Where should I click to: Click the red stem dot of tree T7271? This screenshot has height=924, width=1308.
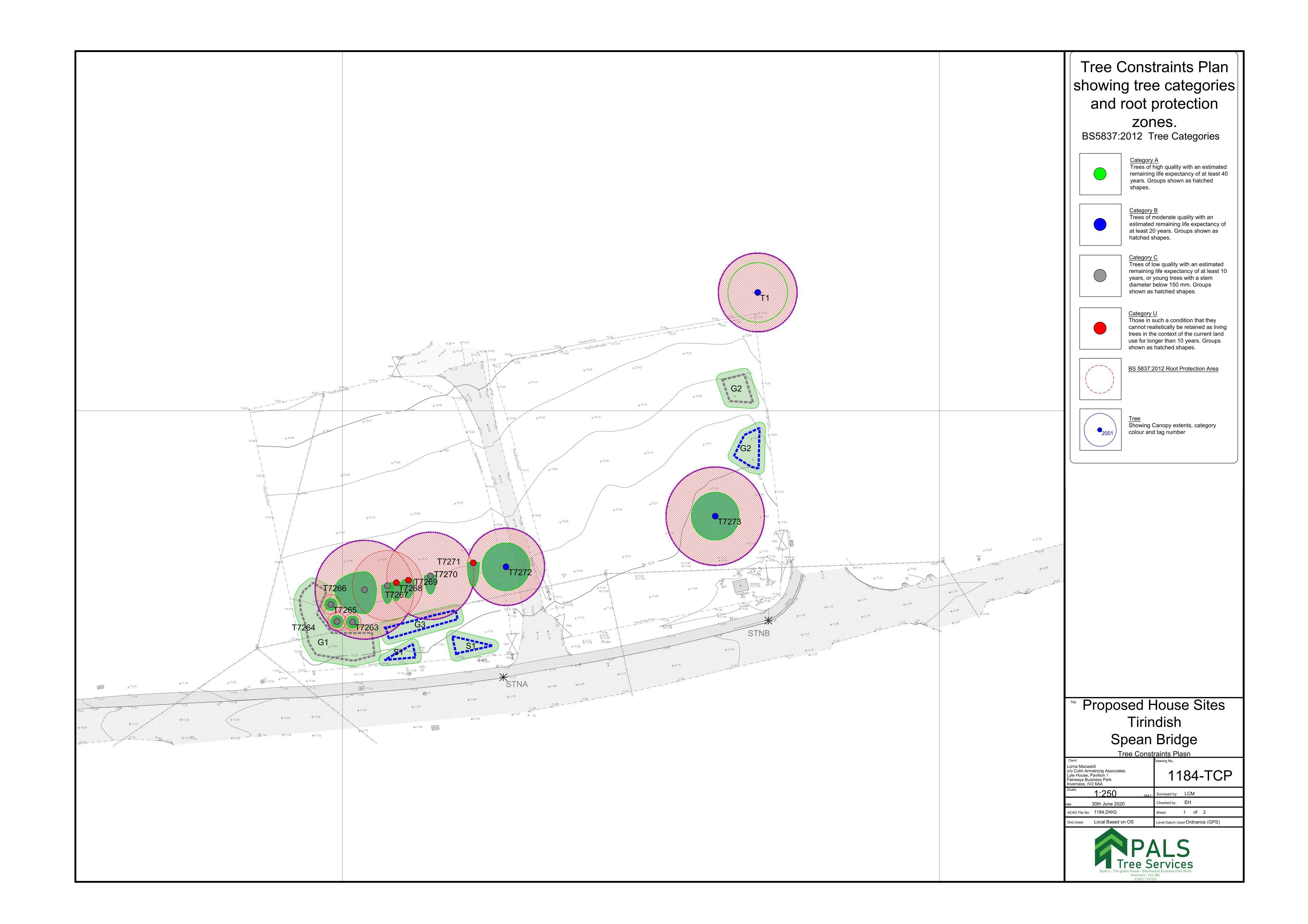(x=473, y=563)
